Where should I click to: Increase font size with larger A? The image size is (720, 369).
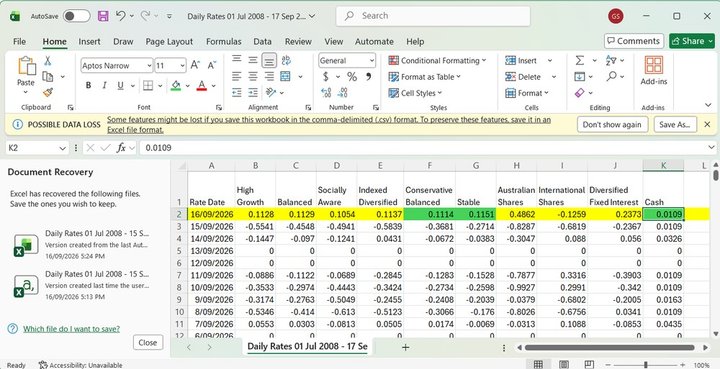pyautogui.click(x=195, y=65)
